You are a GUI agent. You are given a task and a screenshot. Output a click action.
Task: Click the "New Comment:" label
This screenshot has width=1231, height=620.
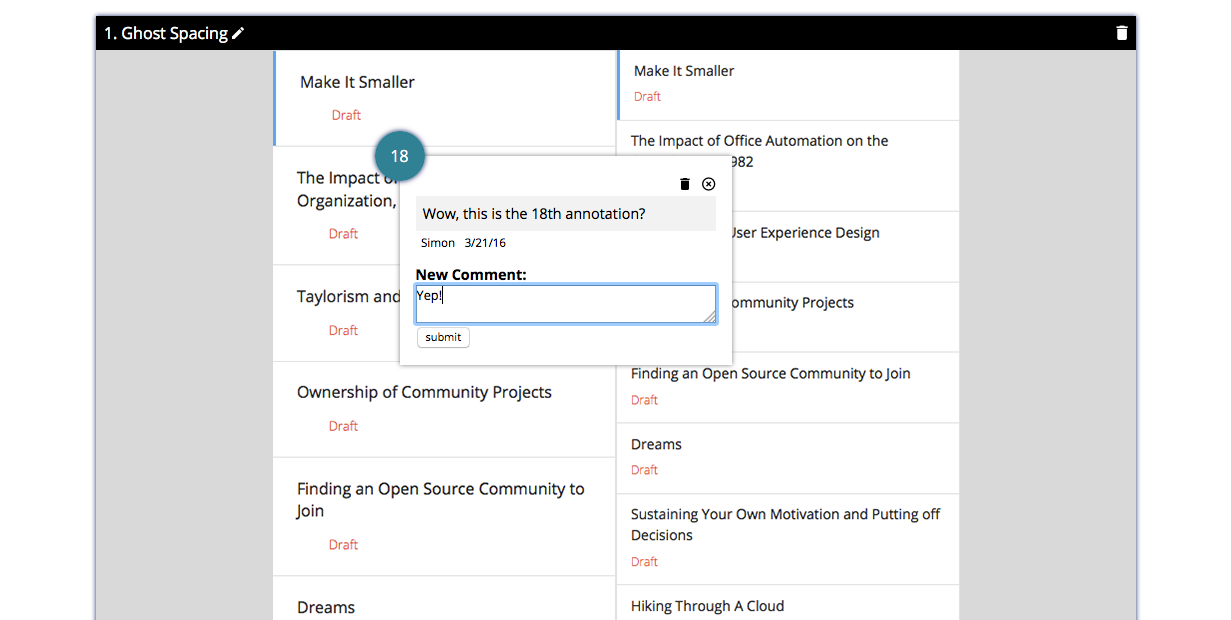click(471, 274)
